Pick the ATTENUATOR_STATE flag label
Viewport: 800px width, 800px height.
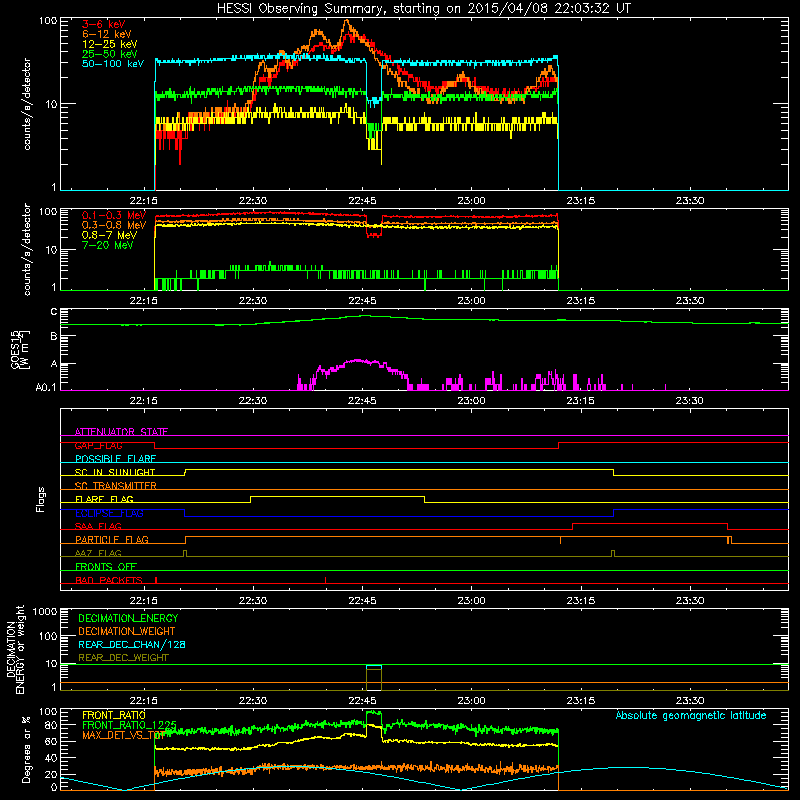[x=121, y=432]
